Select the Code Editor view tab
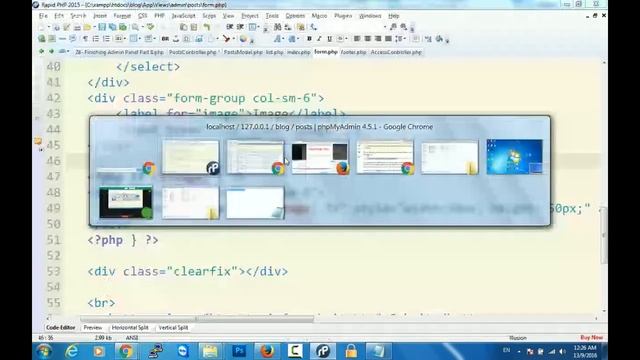The height and width of the screenshot is (360, 640). coord(60,328)
